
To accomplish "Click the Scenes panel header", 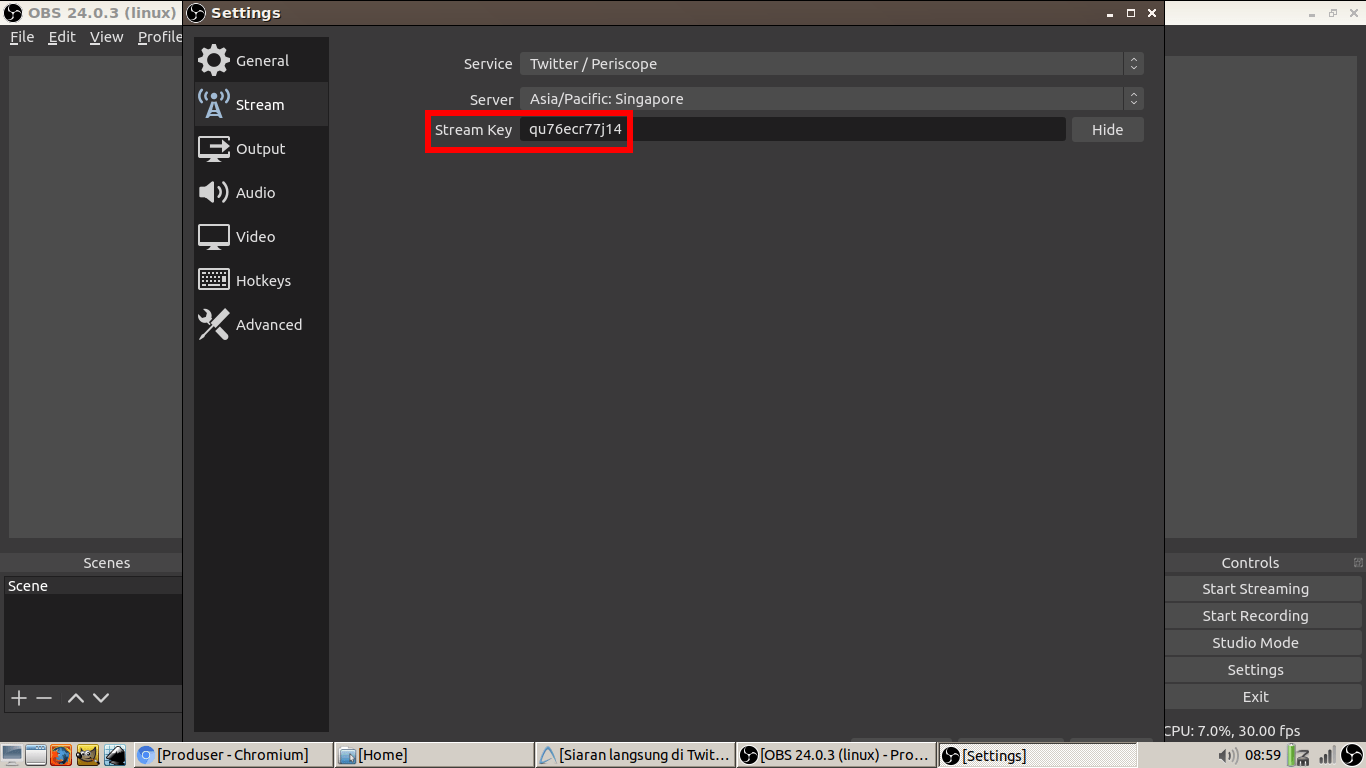I will coord(93,563).
